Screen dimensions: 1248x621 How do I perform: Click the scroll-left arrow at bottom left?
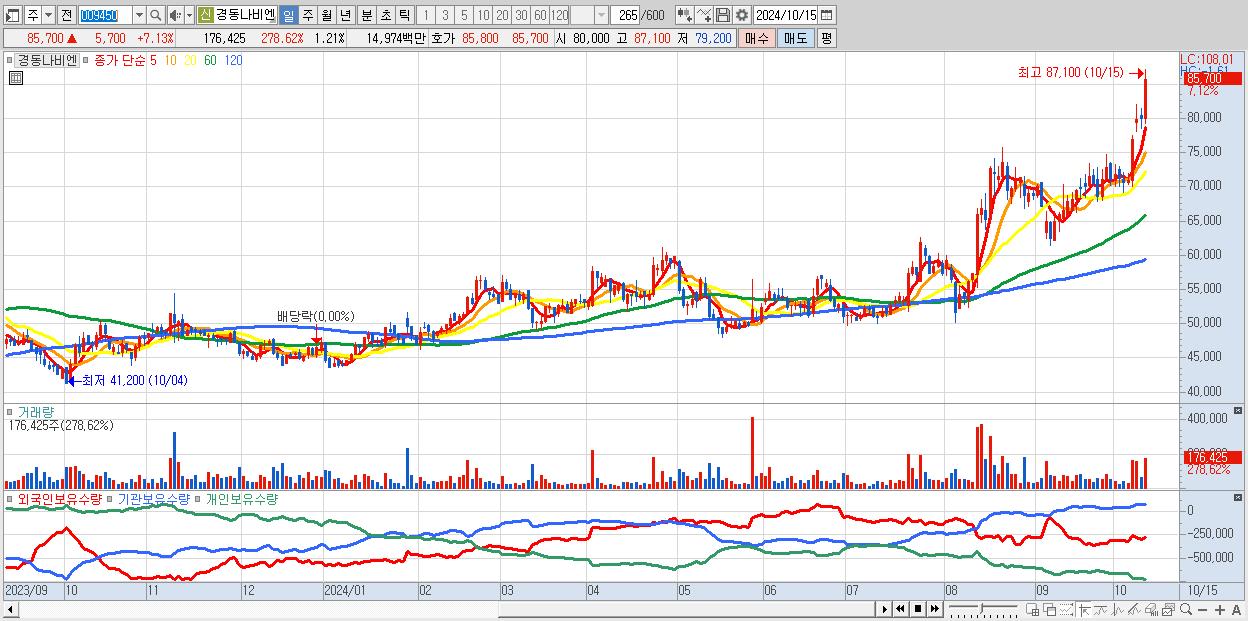(12, 609)
